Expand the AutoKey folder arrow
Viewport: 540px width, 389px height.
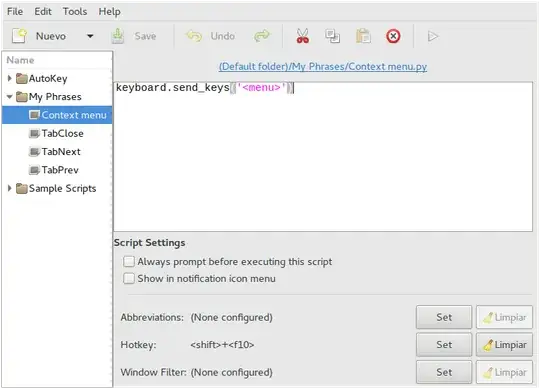click(10, 78)
